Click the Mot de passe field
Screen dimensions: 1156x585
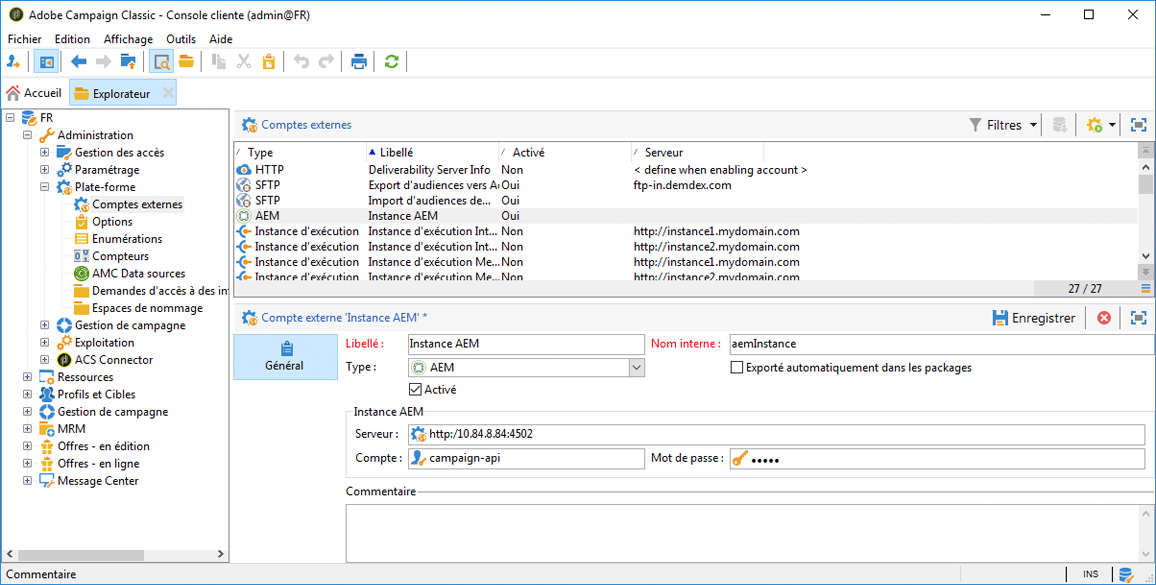tap(937, 458)
